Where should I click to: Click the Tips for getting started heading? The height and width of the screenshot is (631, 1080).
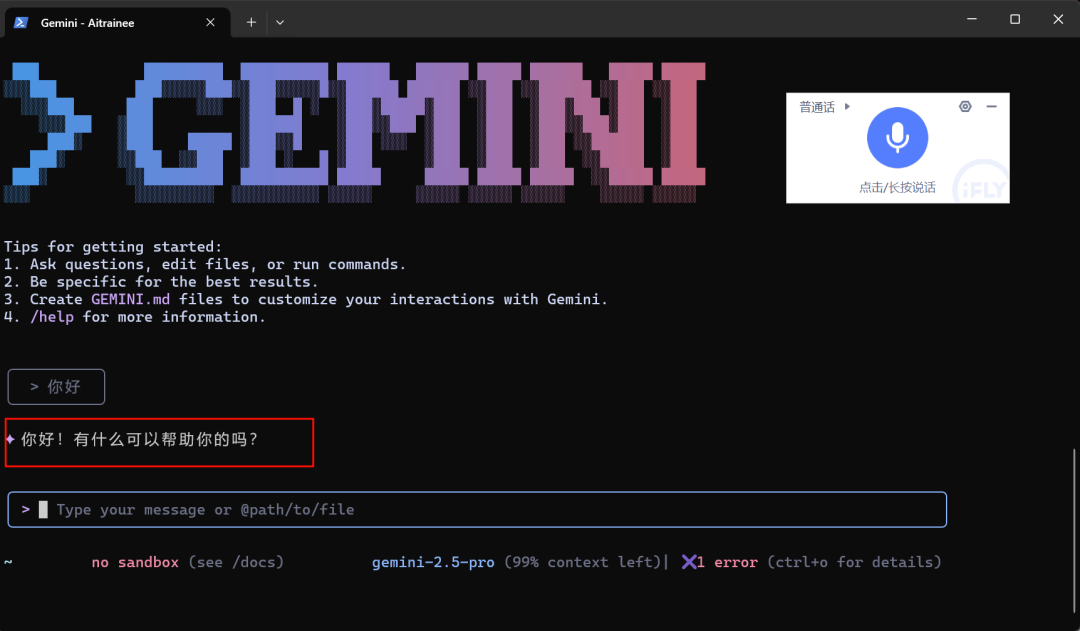[x=113, y=247]
